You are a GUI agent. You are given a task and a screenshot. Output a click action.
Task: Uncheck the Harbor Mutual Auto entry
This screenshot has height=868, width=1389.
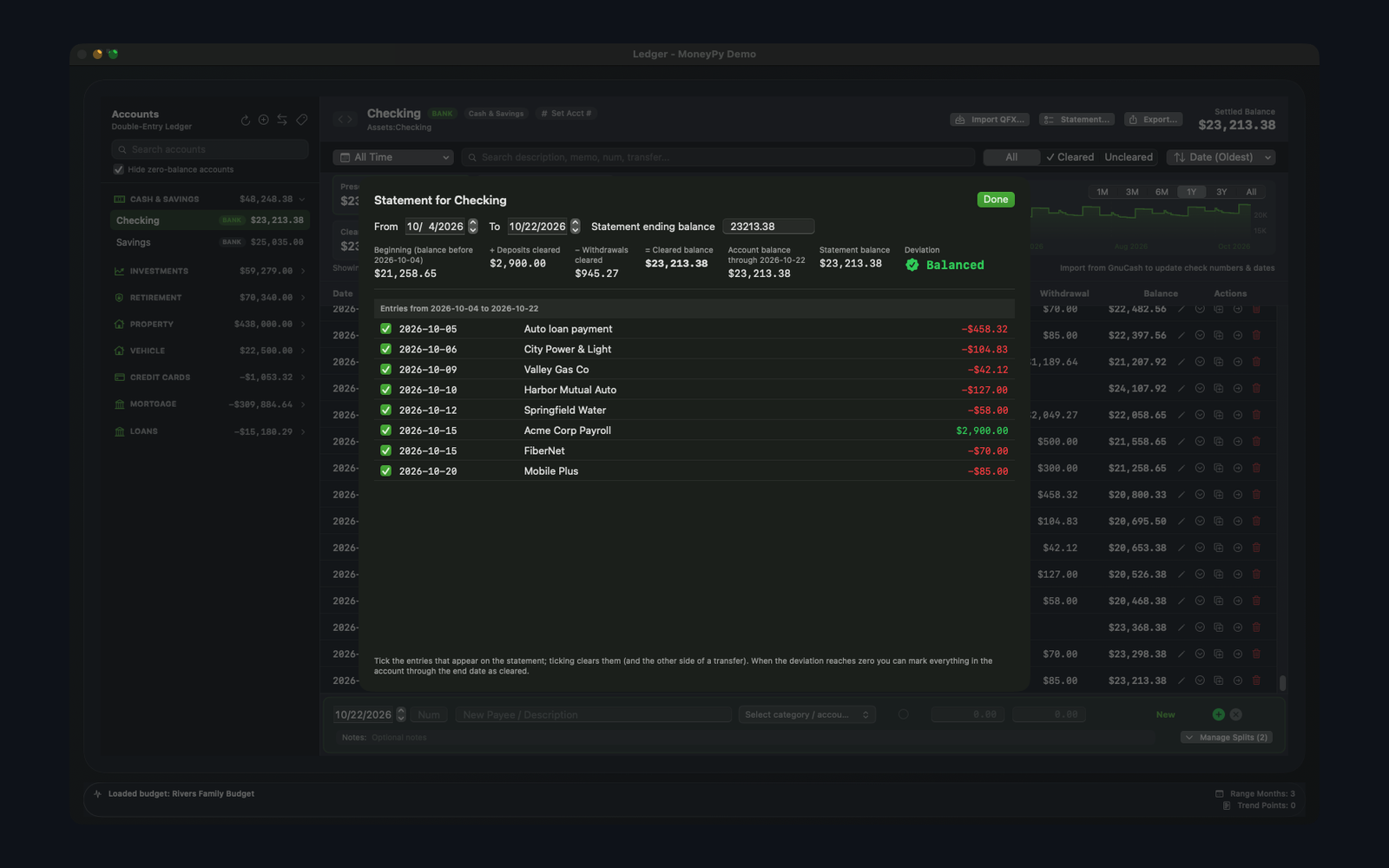tap(385, 390)
